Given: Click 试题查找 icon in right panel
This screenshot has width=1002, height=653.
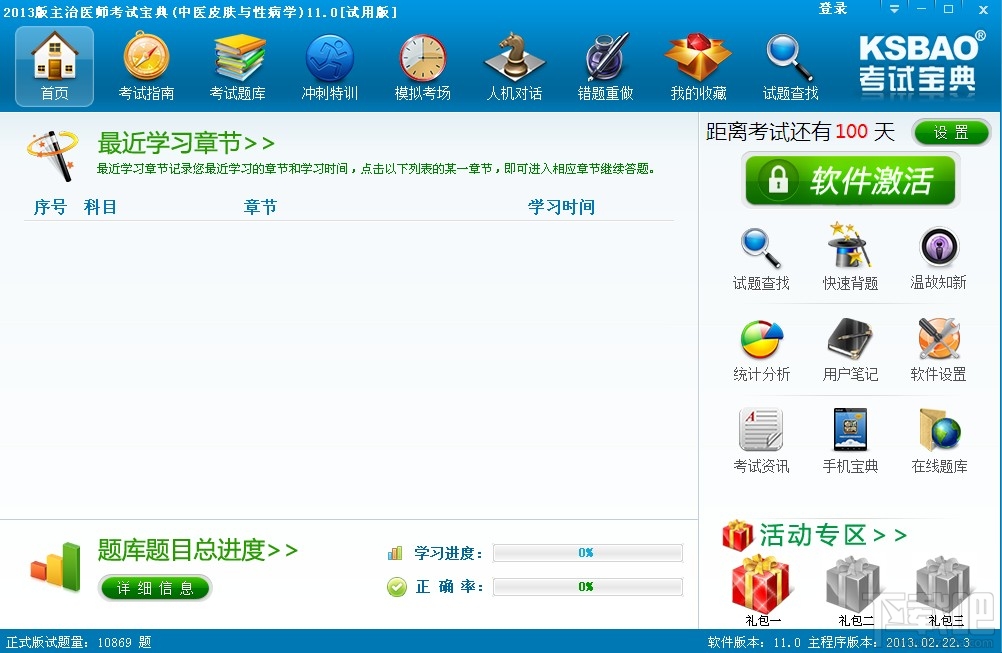Looking at the screenshot, I should pyautogui.click(x=761, y=259).
